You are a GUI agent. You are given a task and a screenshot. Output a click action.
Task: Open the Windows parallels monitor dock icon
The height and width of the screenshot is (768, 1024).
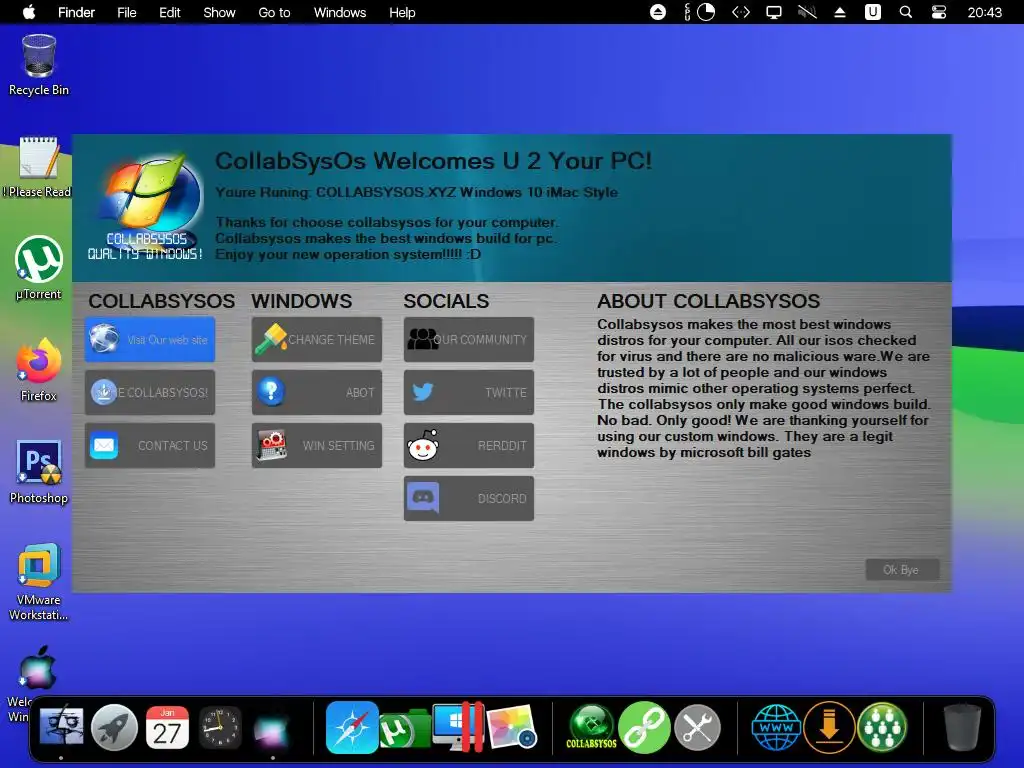tap(458, 727)
